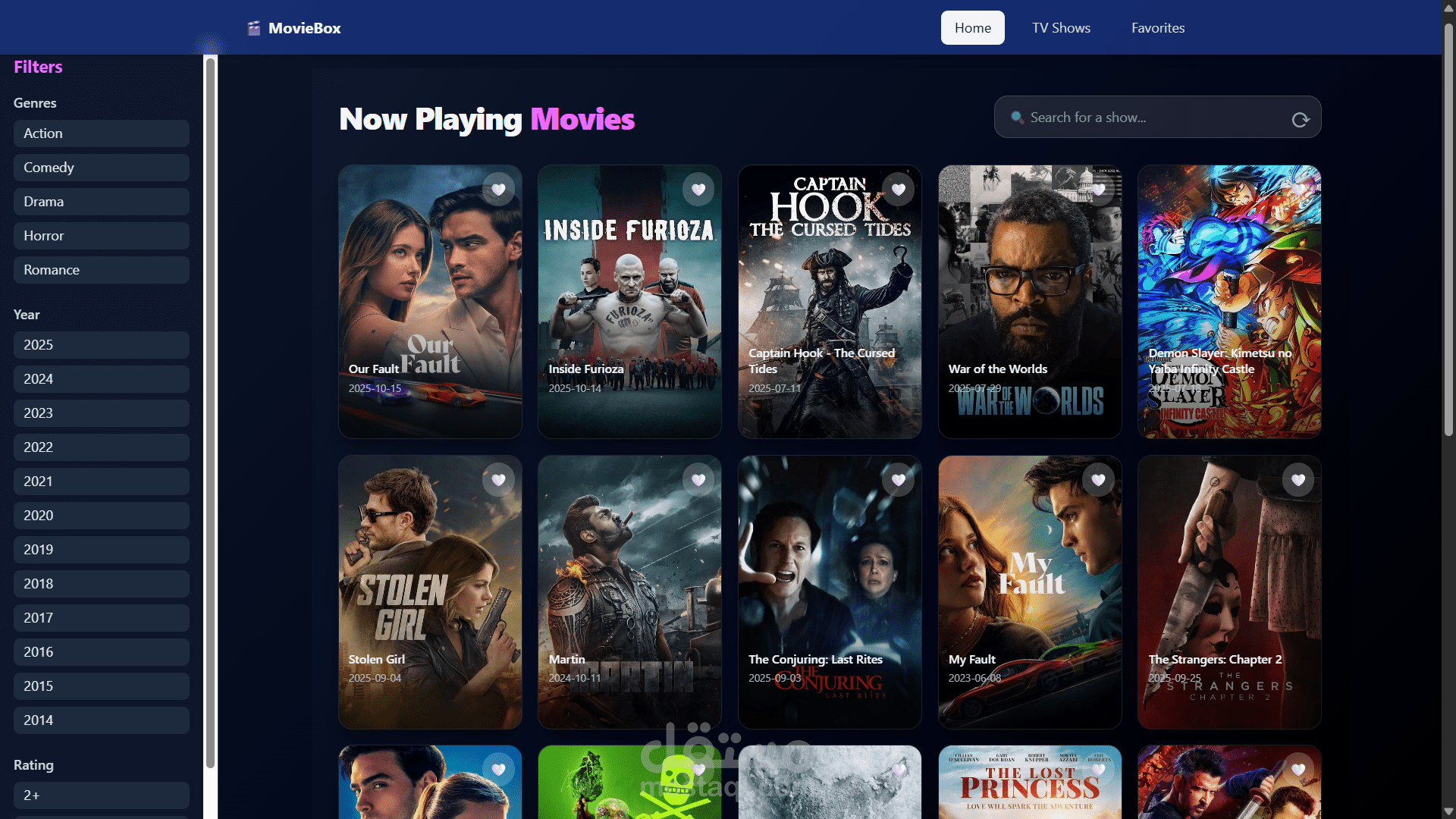Open the Our Fault movie poster
Image resolution: width=1456 pixels, height=819 pixels.
[430, 302]
